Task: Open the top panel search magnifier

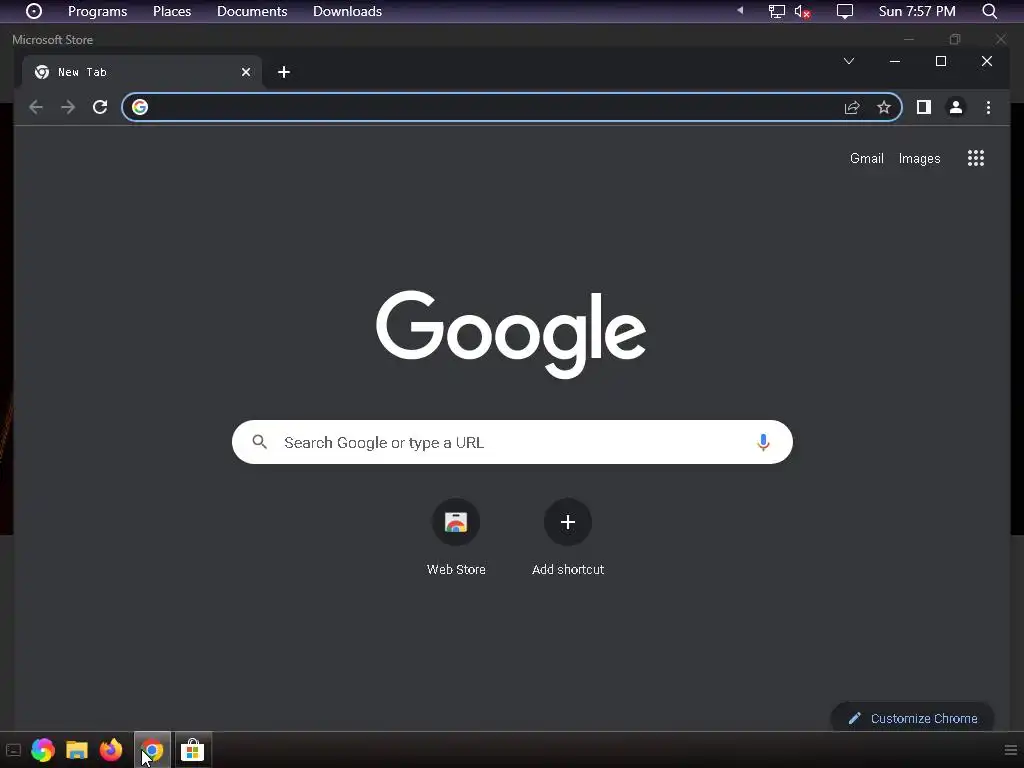Action: coord(989,11)
